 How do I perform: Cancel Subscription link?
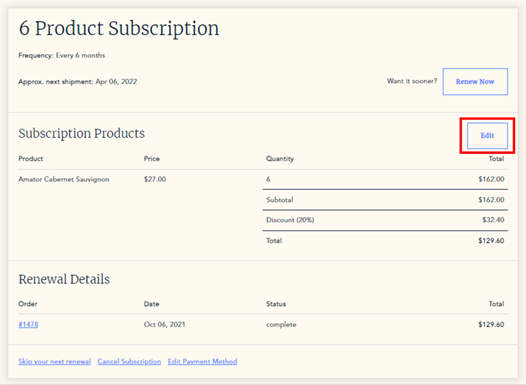coord(129,361)
